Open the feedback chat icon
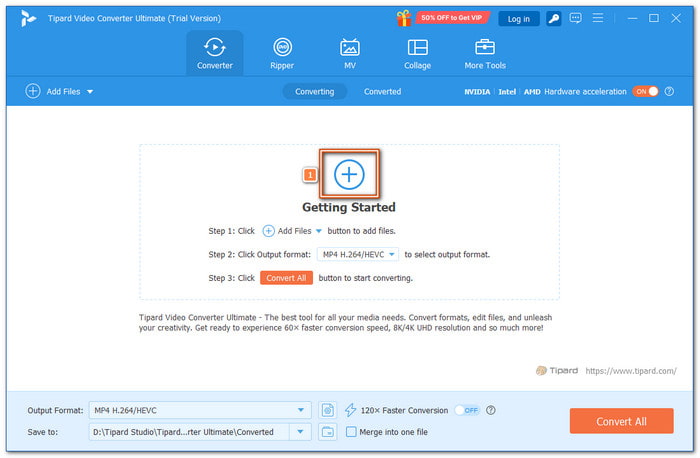700x458 pixels. coord(575,18)
